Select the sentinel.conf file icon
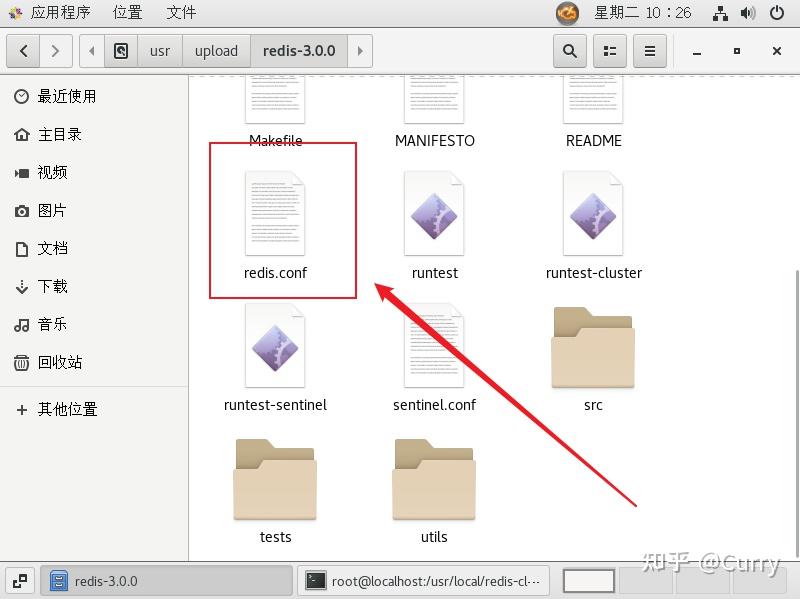 (x=434, y=345)
